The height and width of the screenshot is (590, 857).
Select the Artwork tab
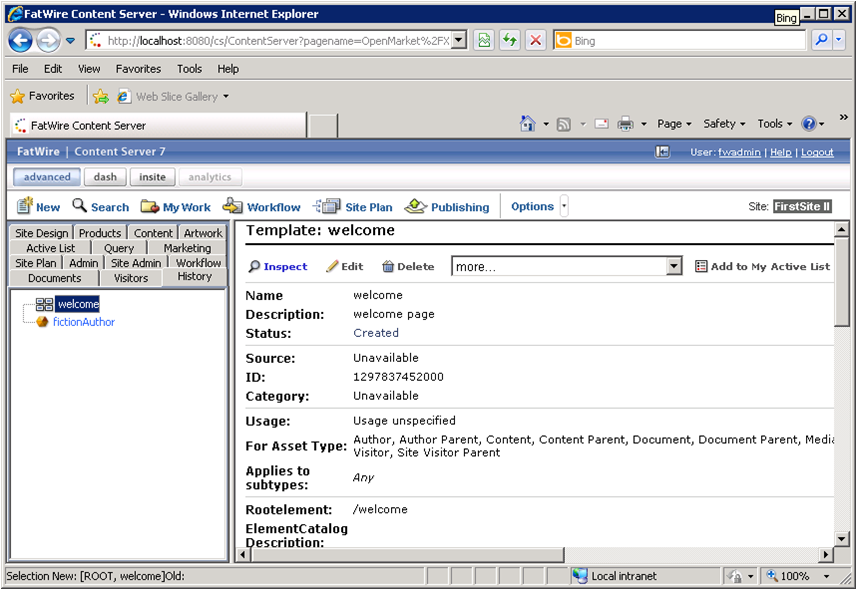[203, 233]
